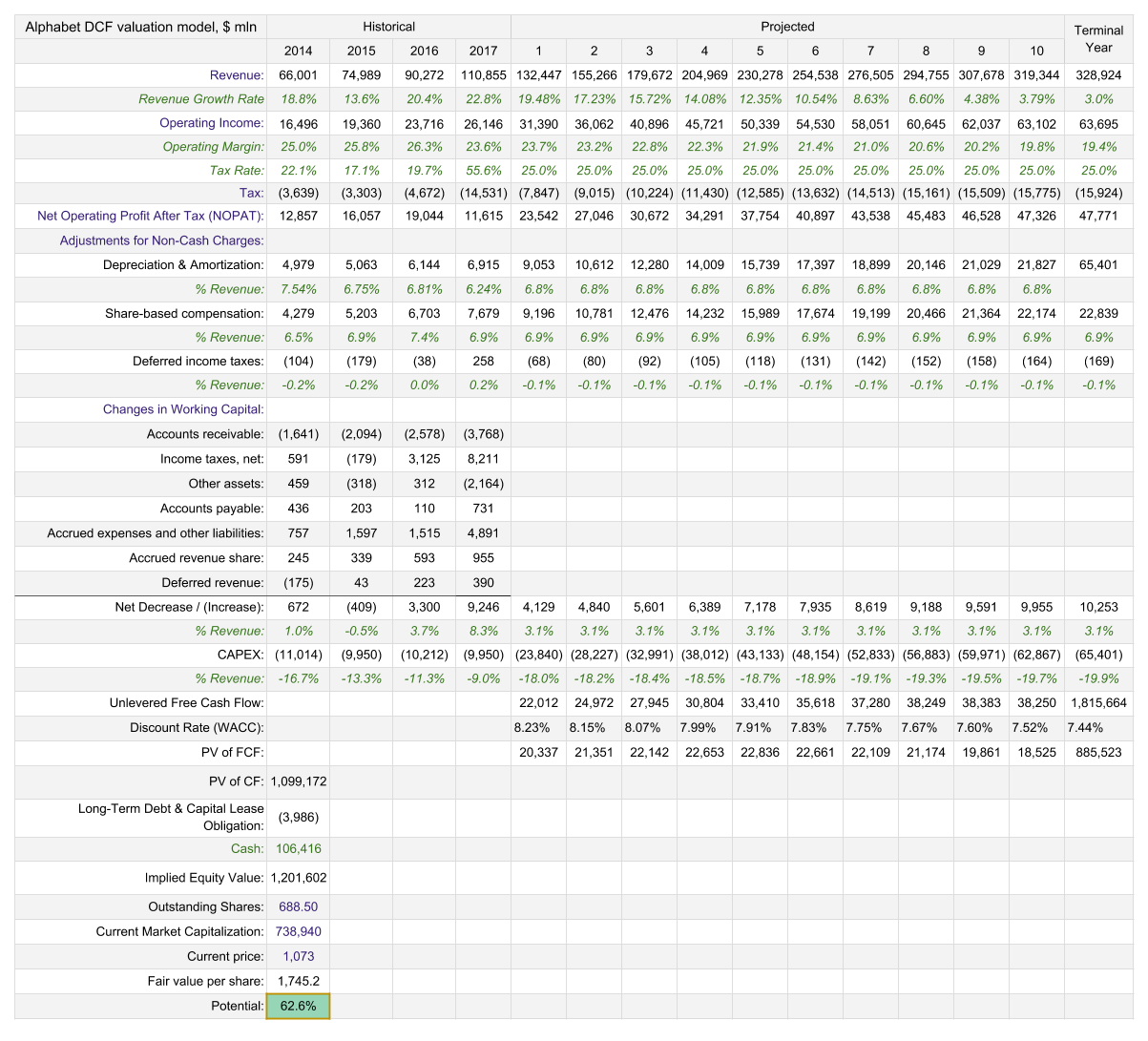Click the Alphabet DCF valuation model title cell
Image resolution: width=1148 pixels, height=1041 pixels.
[141, 27]
